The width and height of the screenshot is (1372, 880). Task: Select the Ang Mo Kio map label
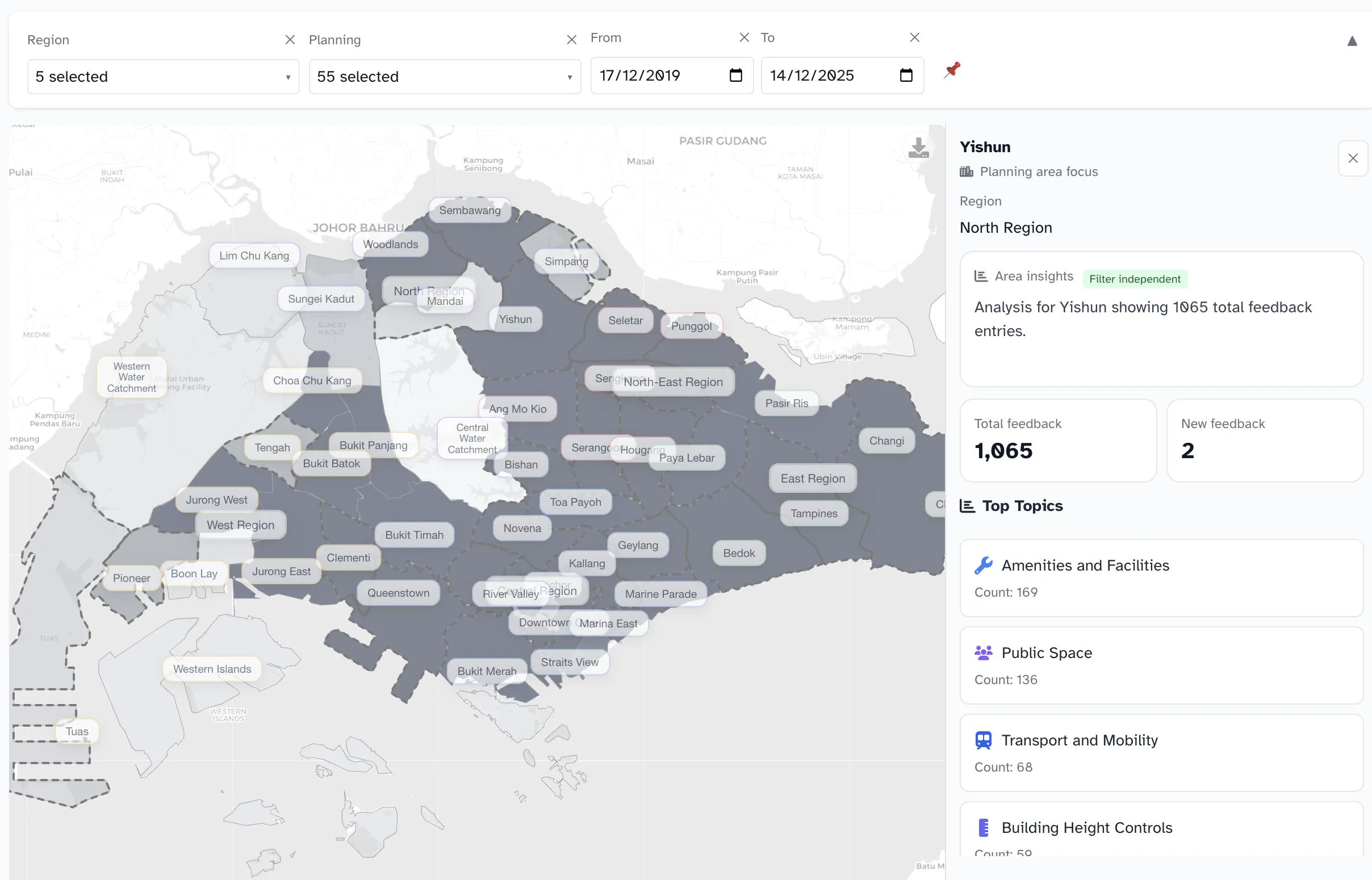click(517, 409)
